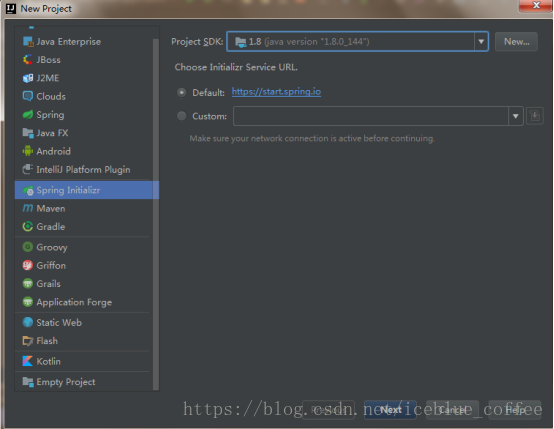Select the Android list row
Viewport: 554px width, 429px height.
click(x=84, y=151)
